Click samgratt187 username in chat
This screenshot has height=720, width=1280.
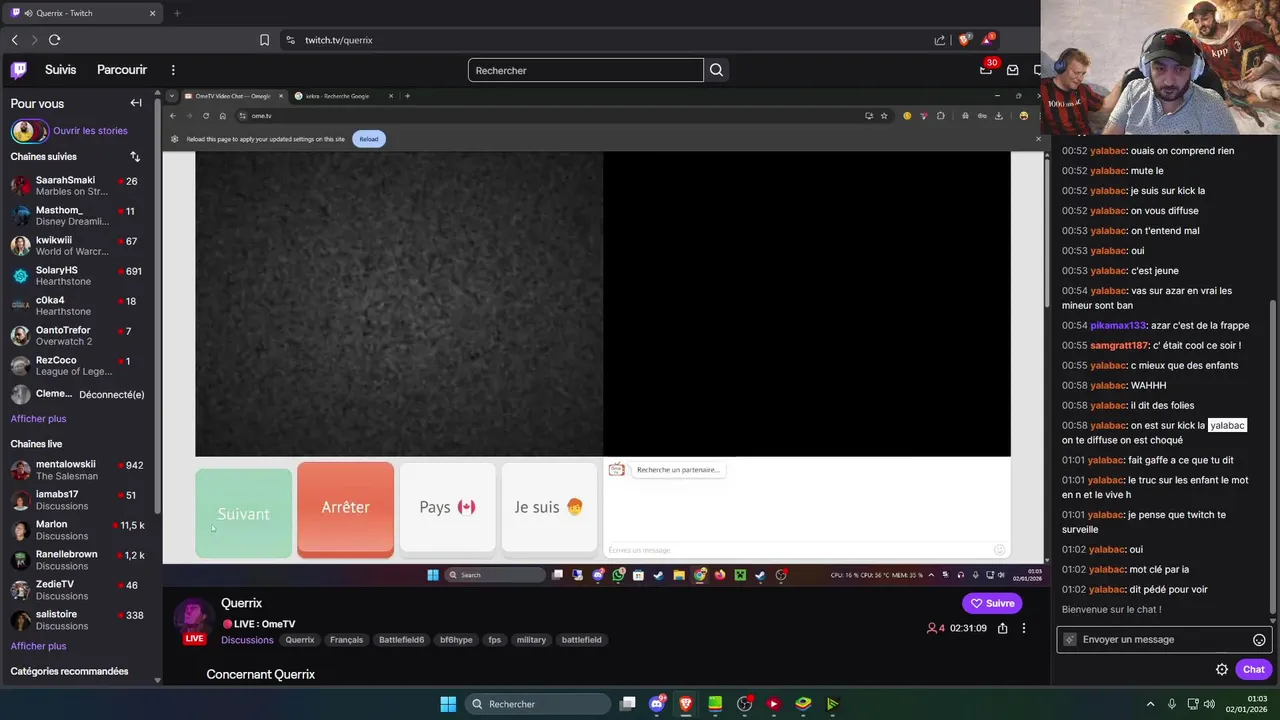(1120, 346)
